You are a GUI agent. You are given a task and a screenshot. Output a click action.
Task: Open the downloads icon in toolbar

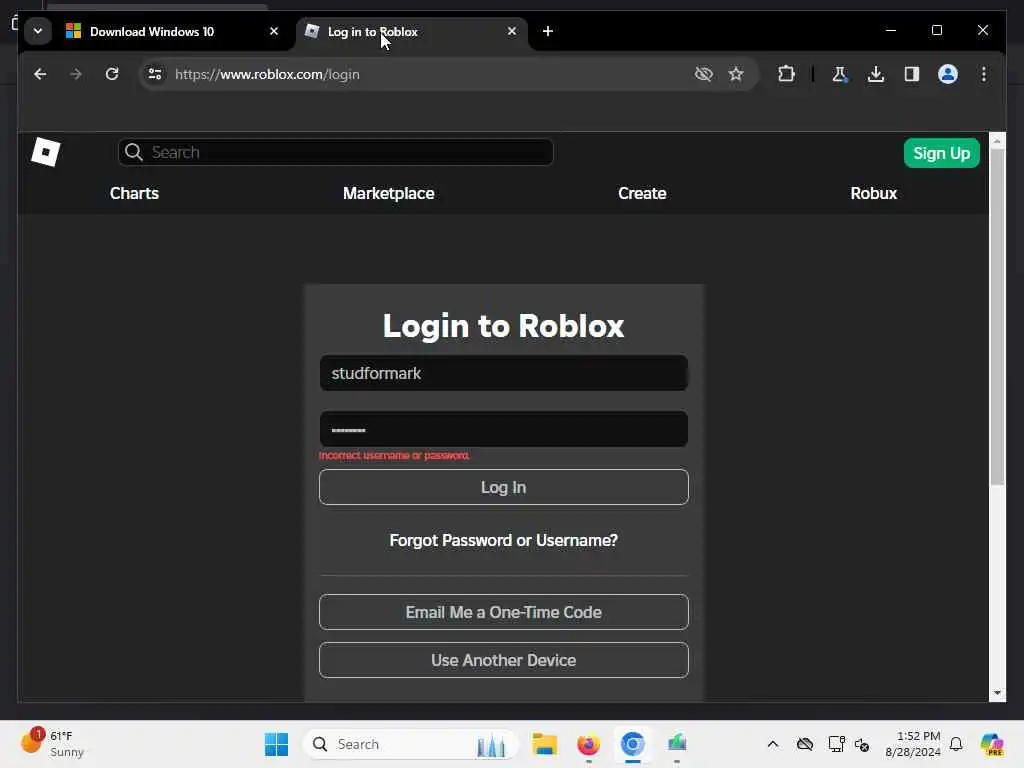point(876,74)
